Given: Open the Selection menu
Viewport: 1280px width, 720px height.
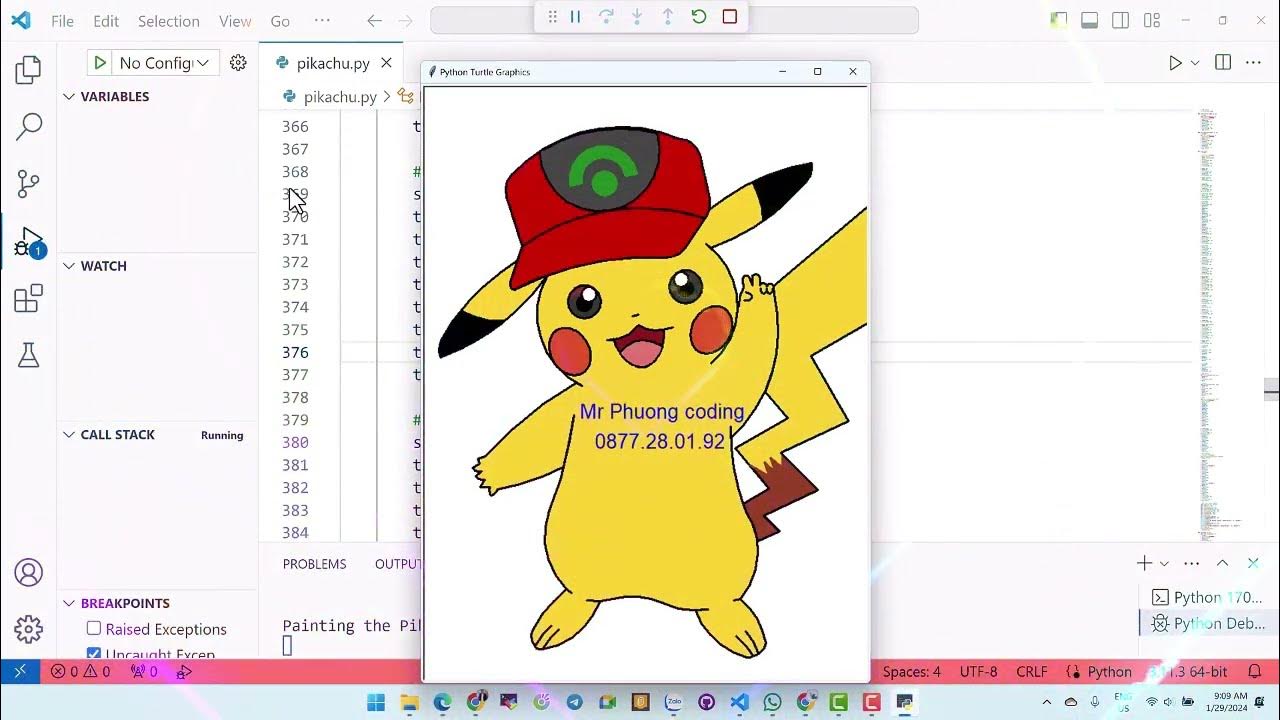Looking at the screenshot, I should (x=168, y=21).
